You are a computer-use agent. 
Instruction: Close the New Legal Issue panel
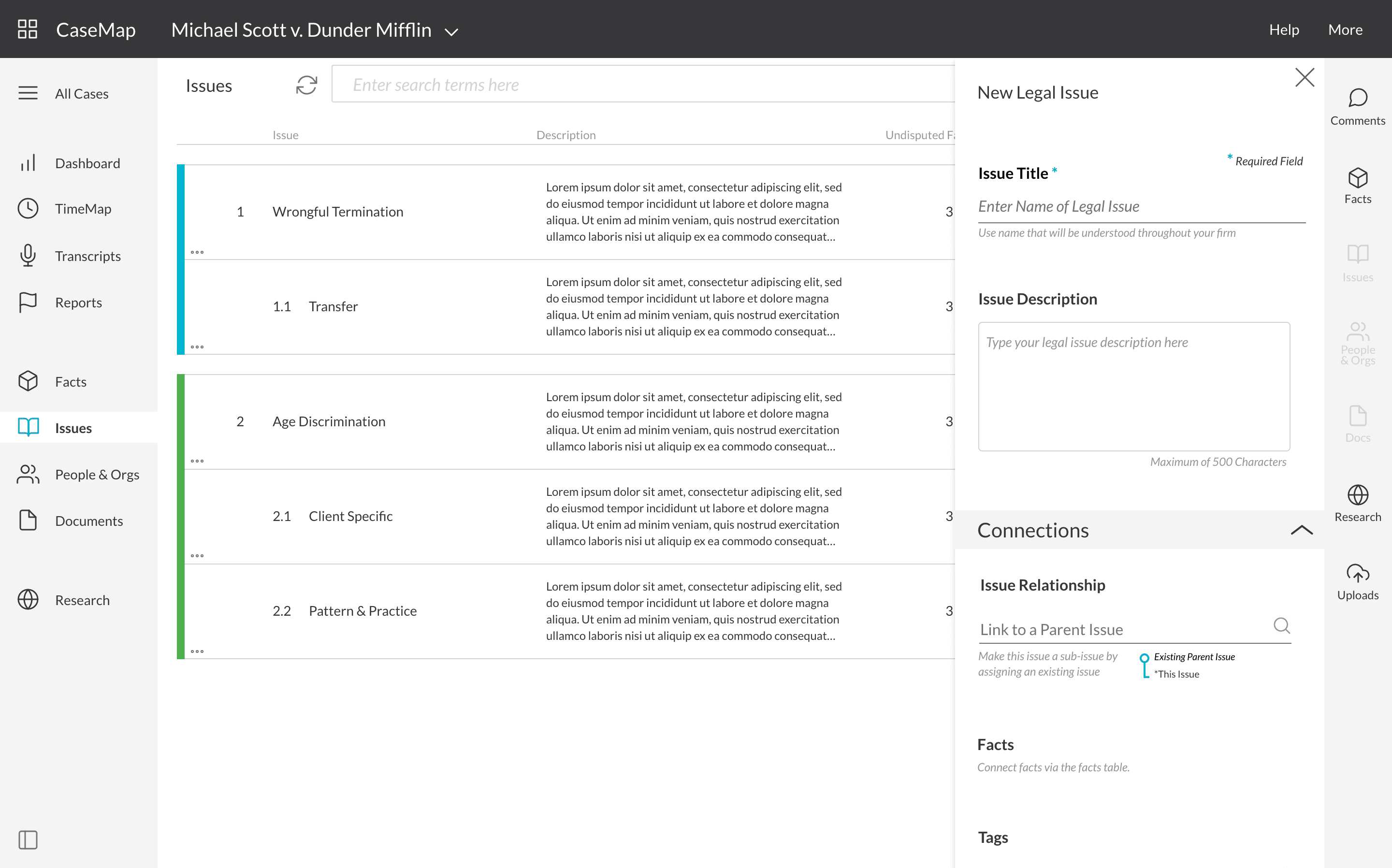pos(1304,77)
